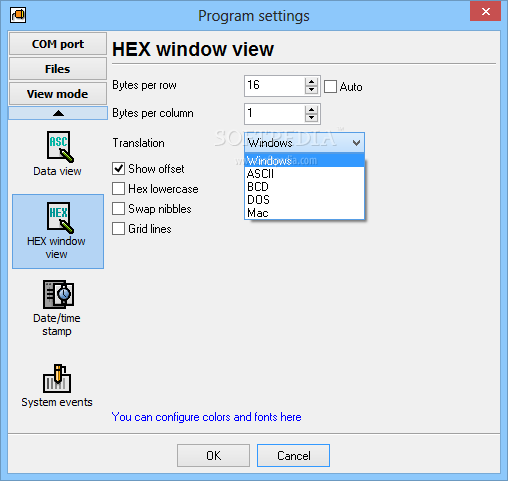Follow the configure colors and fonts link
Viewport: 508px width, 481px height.
point(206,417)
